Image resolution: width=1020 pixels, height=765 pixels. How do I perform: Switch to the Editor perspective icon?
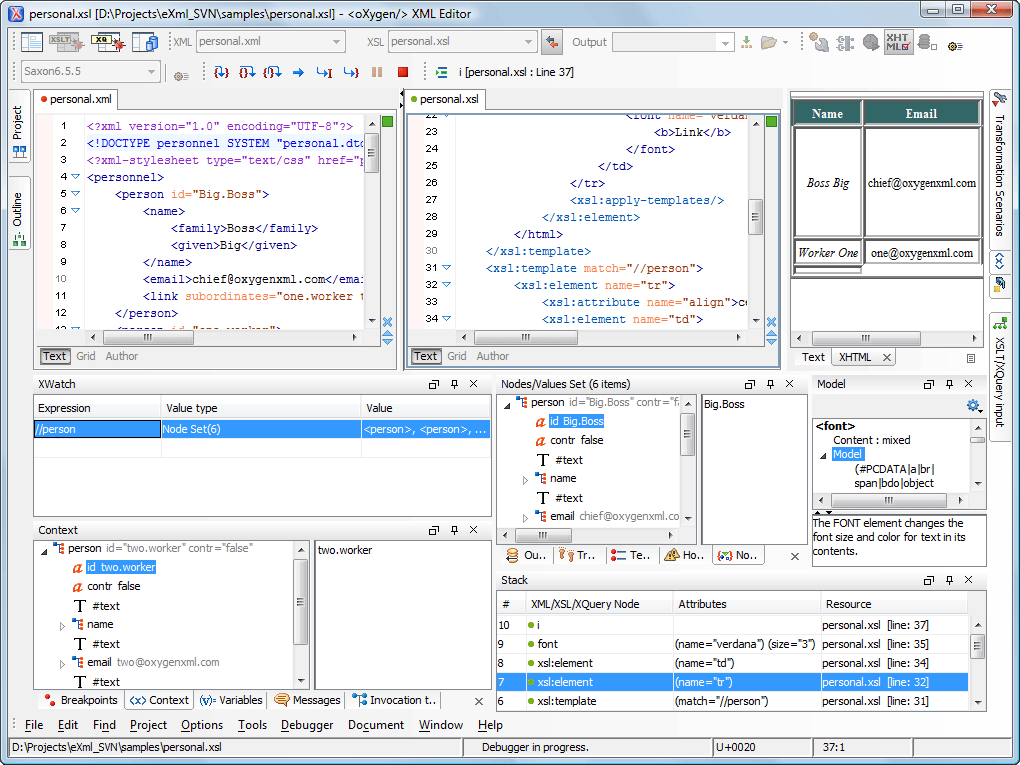(31, 42)
